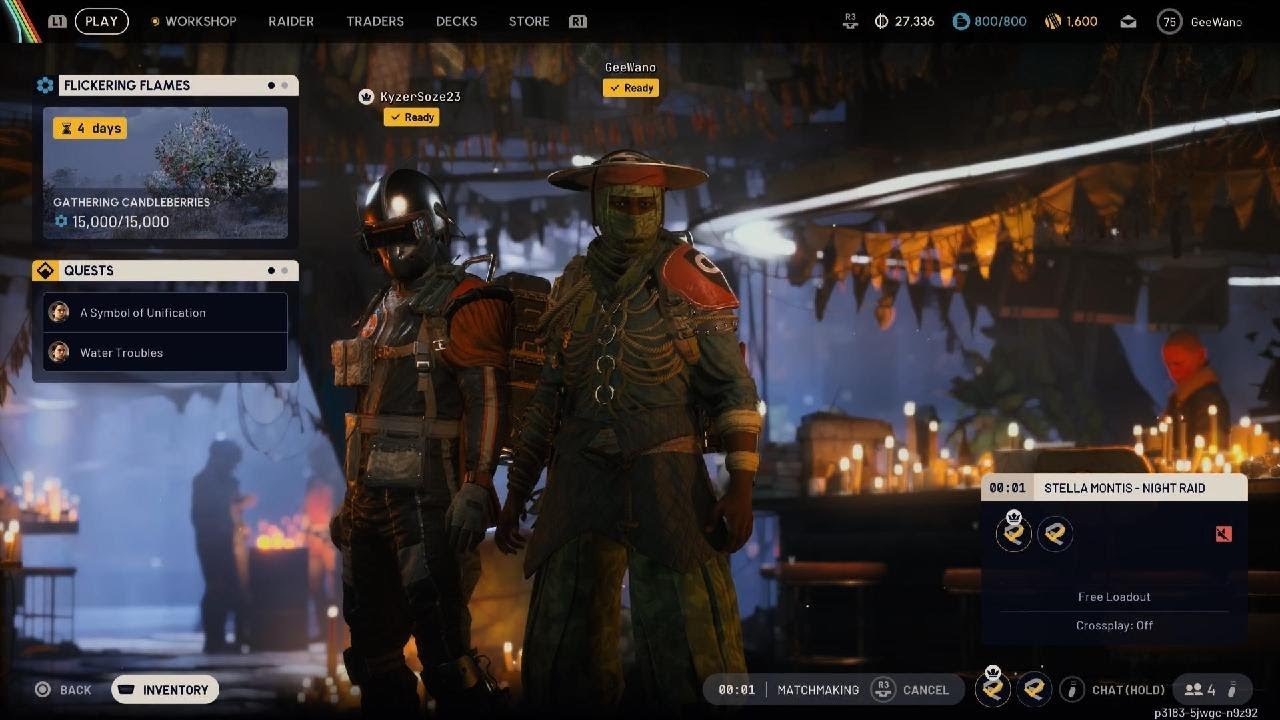Switch to the PLAY tab
Screen dimensions: 1280x720
tap(101, 21)
